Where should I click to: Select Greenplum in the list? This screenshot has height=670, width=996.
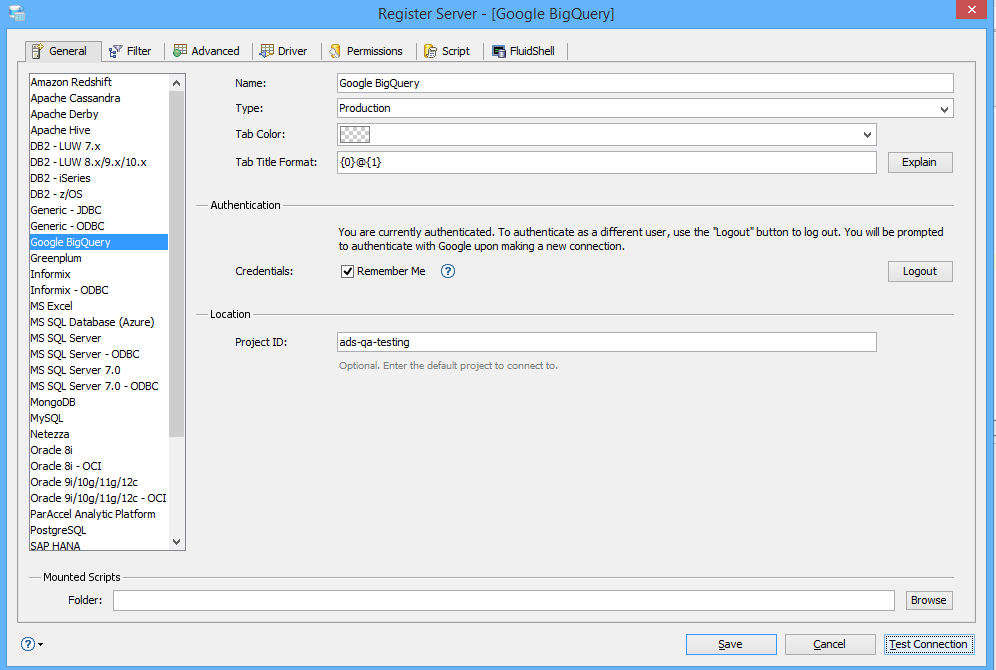pos(99,258)
